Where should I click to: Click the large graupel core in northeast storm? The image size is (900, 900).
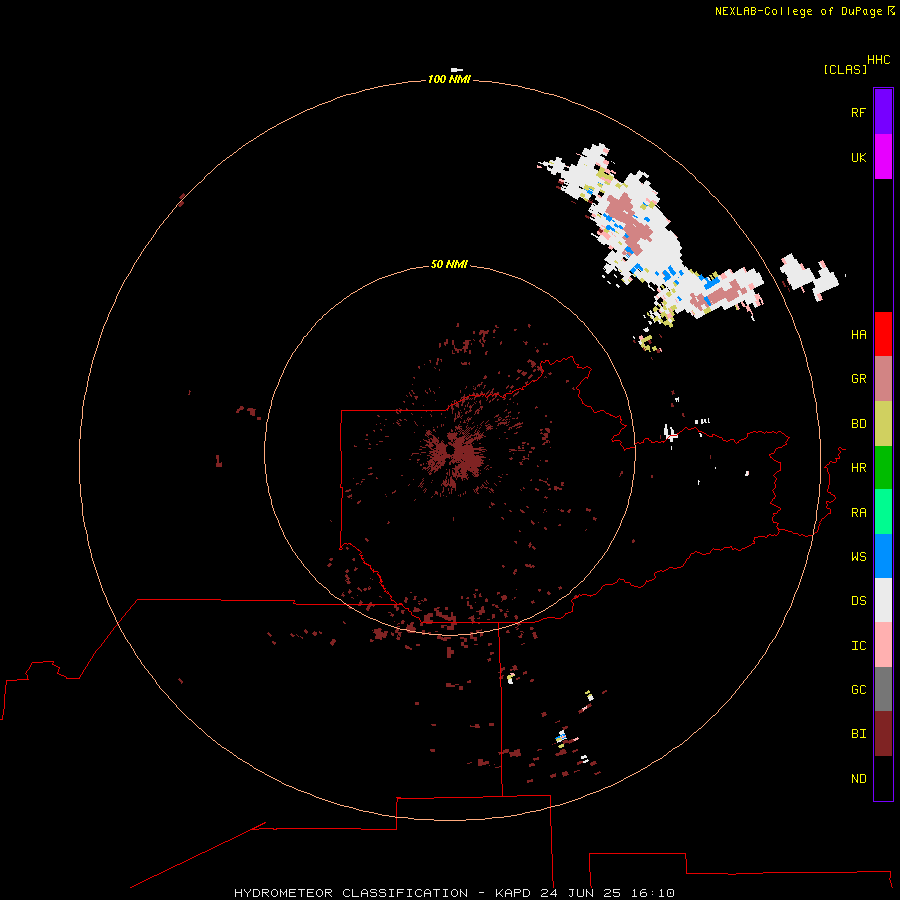click(629, 223)
